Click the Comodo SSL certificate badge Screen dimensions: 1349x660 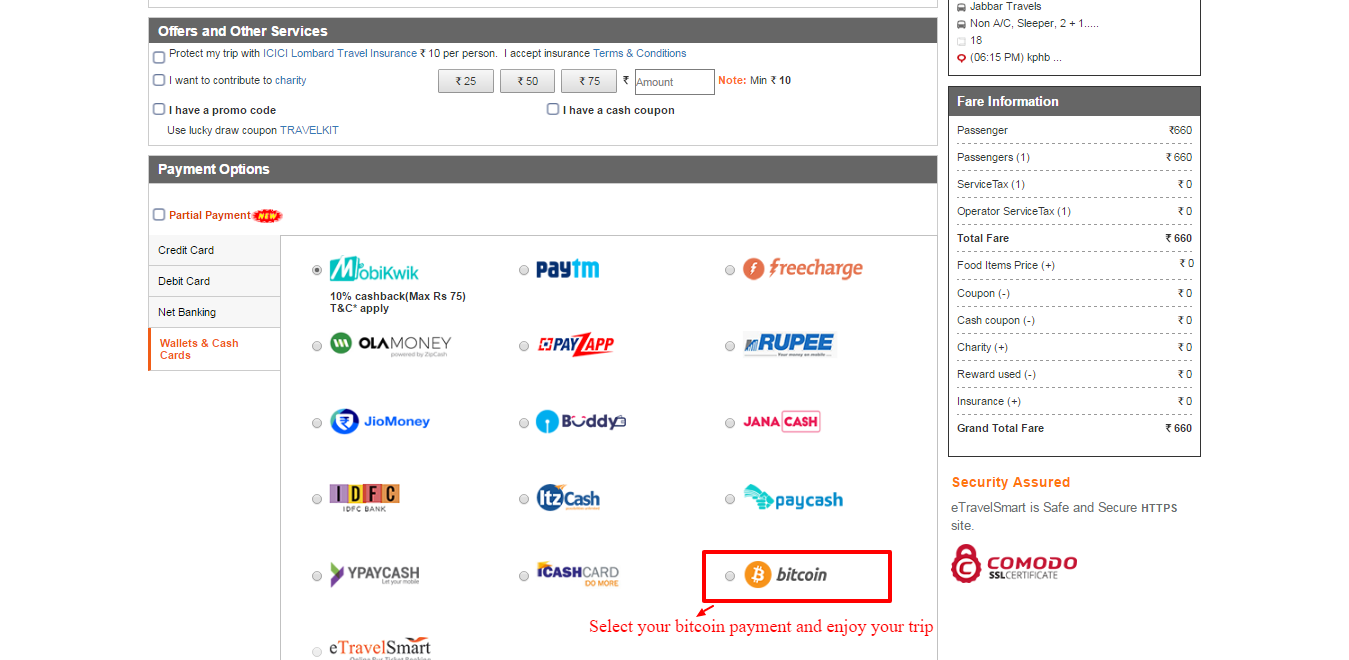point(1014,564)
